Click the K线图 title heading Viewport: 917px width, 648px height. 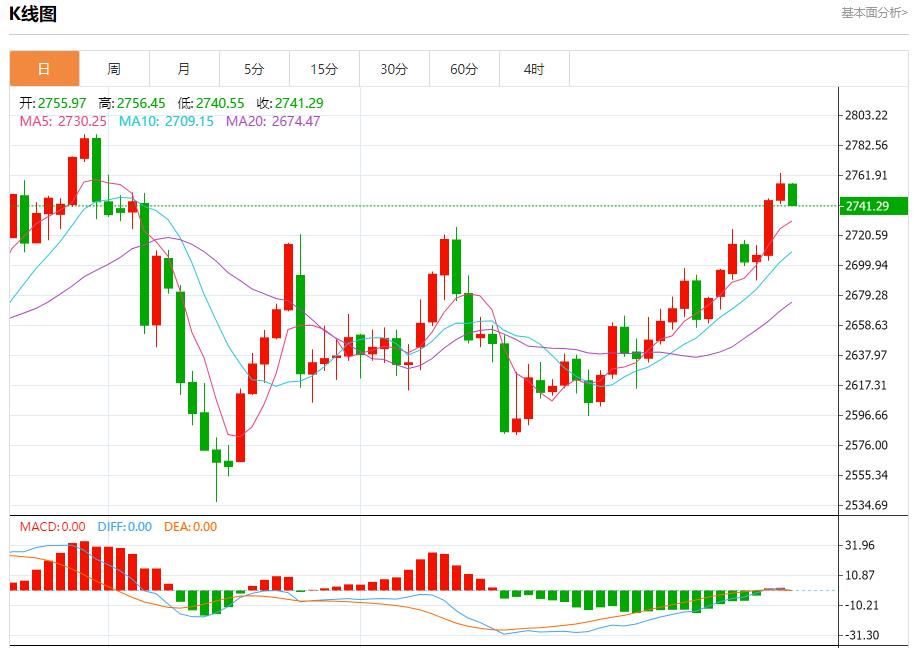pos(33,14)
